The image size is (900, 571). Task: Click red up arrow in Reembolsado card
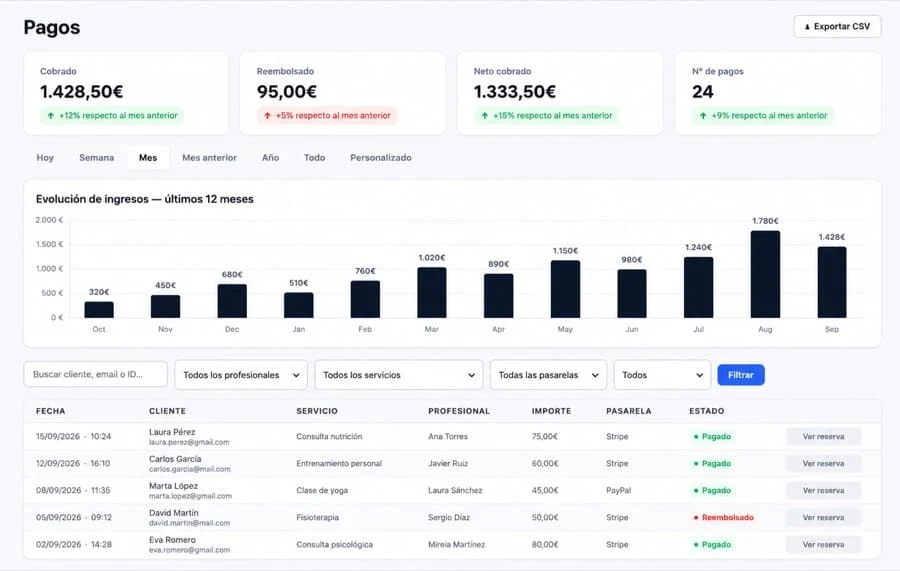pyautogui.click(x=267, y=115)
